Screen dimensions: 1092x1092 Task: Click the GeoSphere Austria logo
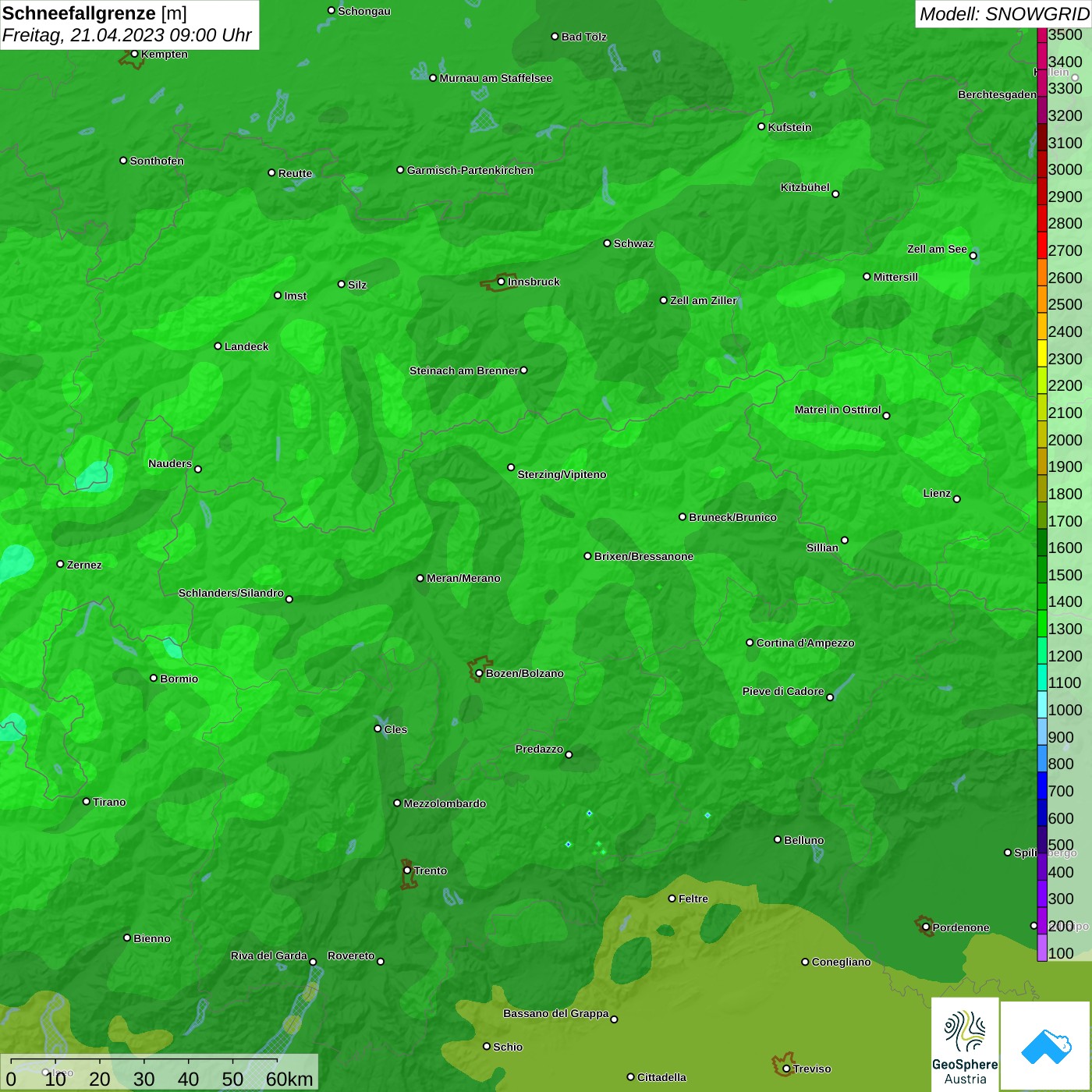965,1045
